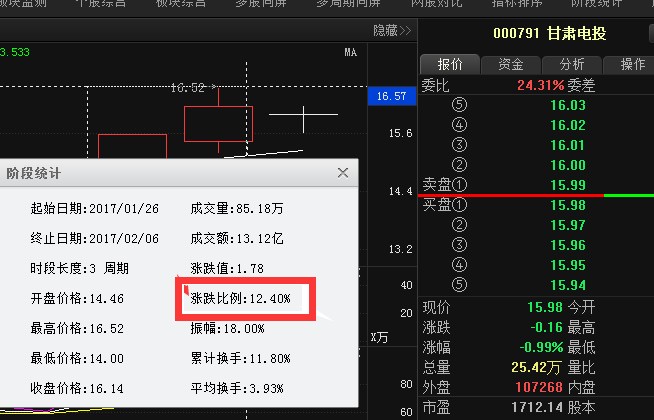654x420 pixels.
Task: Click the 委比 24.31% value
Action: coord(541,86)
